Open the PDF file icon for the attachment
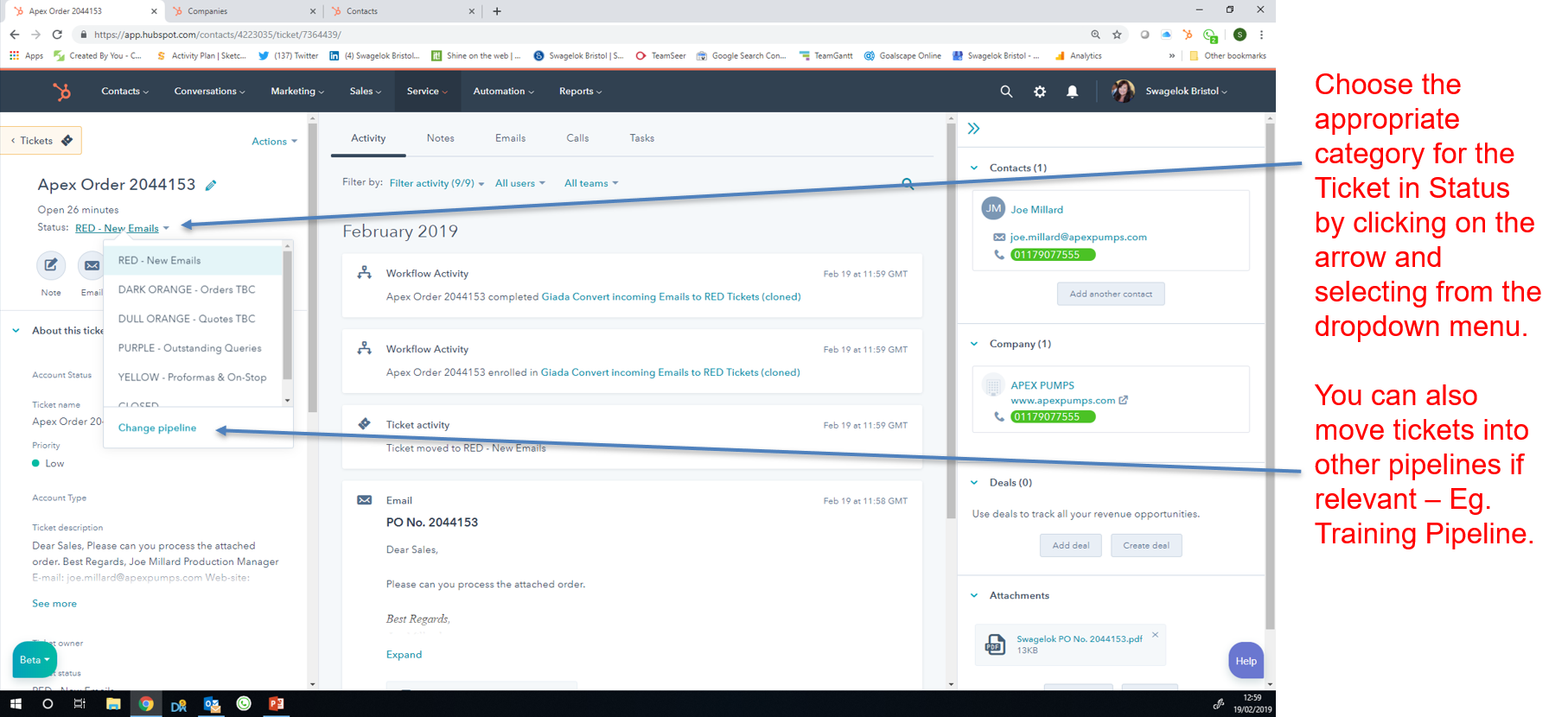 point(995,644)
